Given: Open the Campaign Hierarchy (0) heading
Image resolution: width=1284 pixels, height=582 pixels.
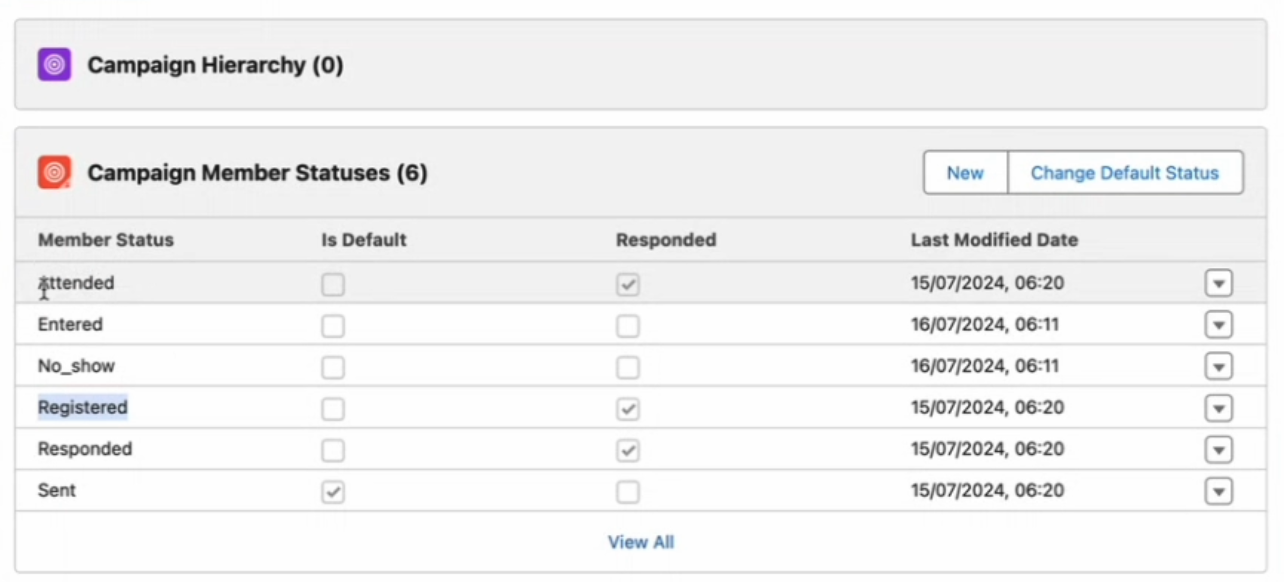Looking at the screenshot, I should (215, 65).
